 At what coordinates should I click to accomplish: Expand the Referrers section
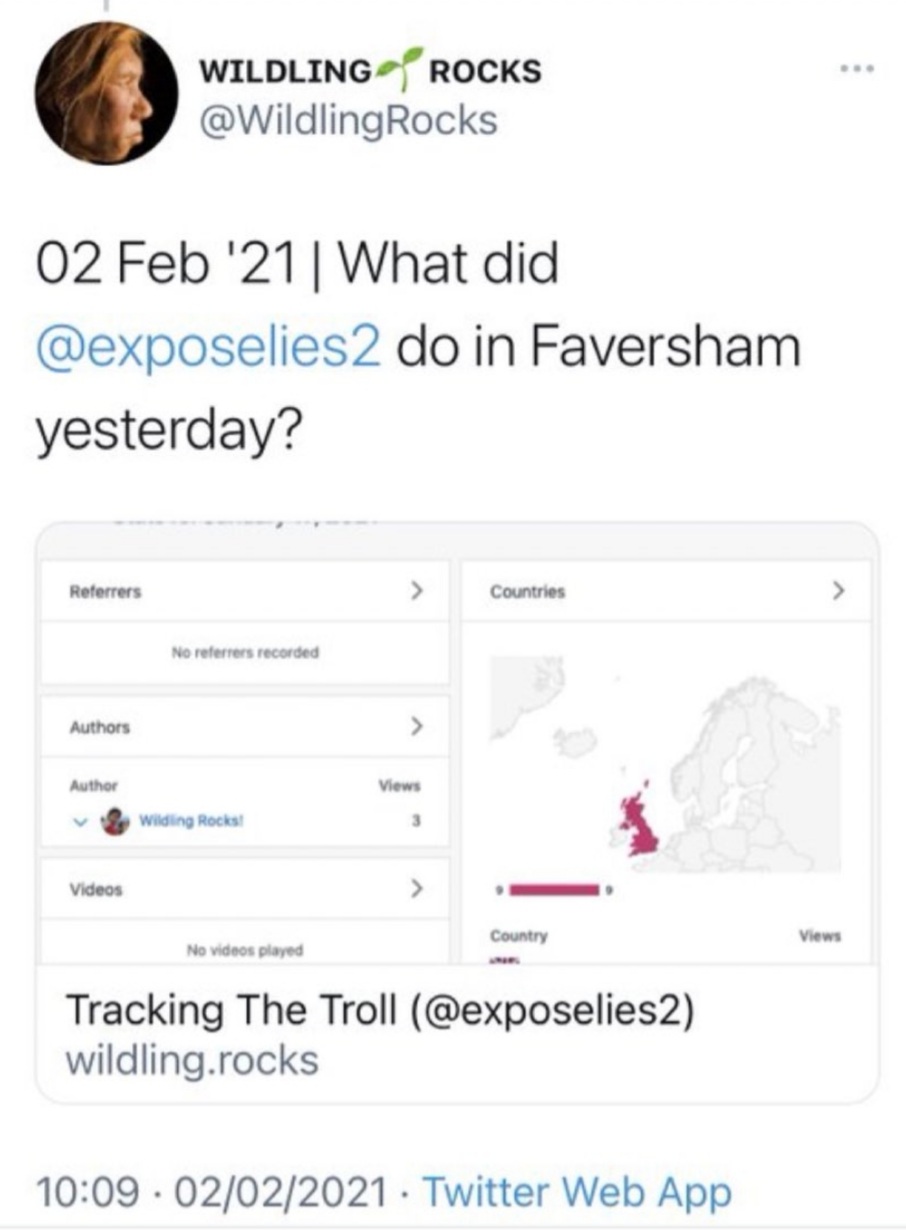[418, 591]
